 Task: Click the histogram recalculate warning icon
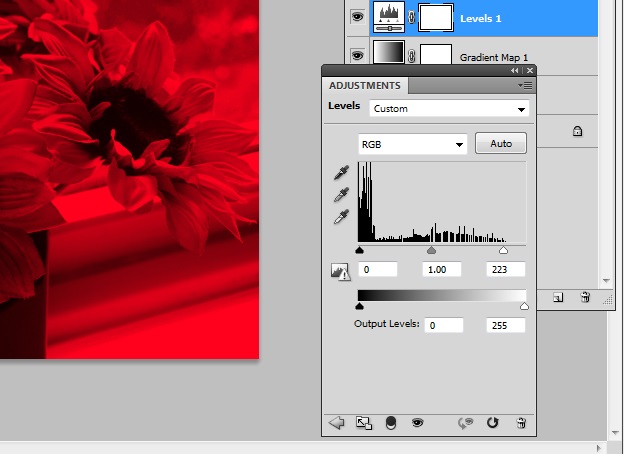[x=338, y=270]
